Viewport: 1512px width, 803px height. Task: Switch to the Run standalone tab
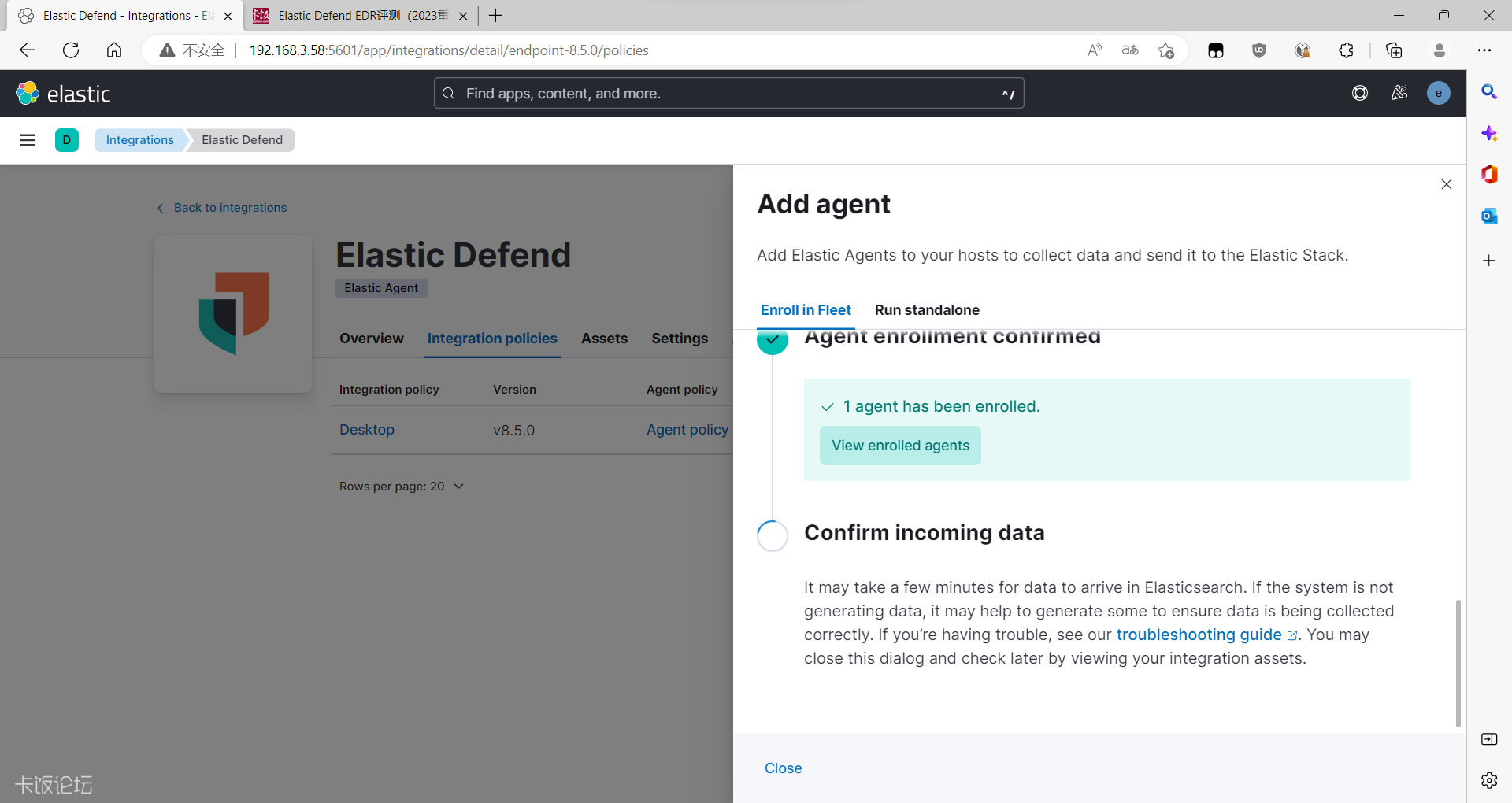pos(927,310)
